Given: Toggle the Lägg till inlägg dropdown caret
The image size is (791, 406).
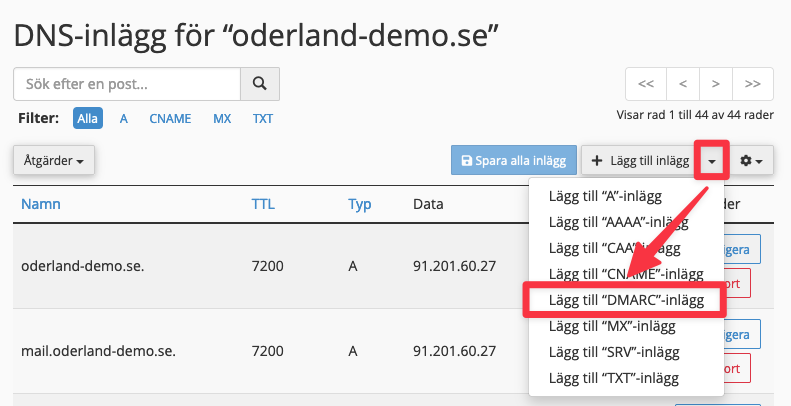Looking at the screenshot, I should tap(712, 160).
